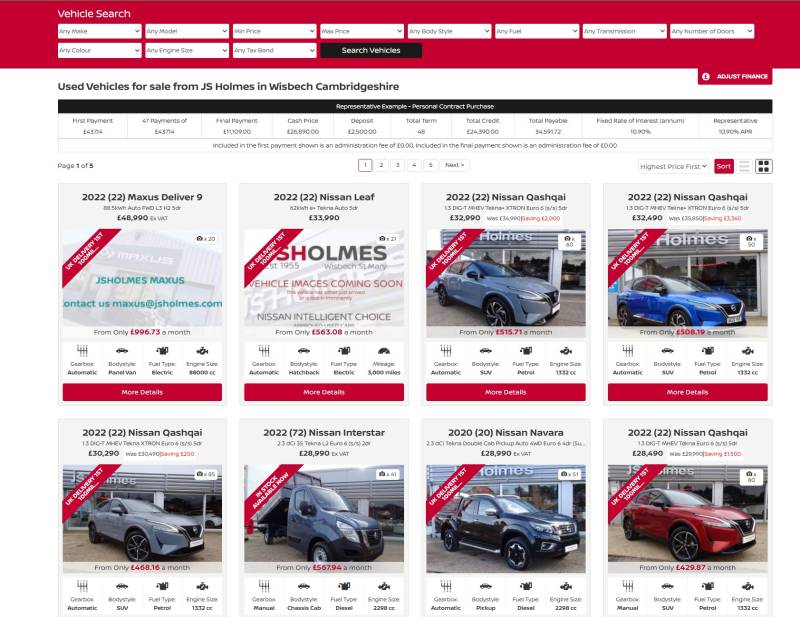Click fuel type icon on Maxus Deliver 9
Viewport: 800px width, 617px height.
[x=162, y=351]
